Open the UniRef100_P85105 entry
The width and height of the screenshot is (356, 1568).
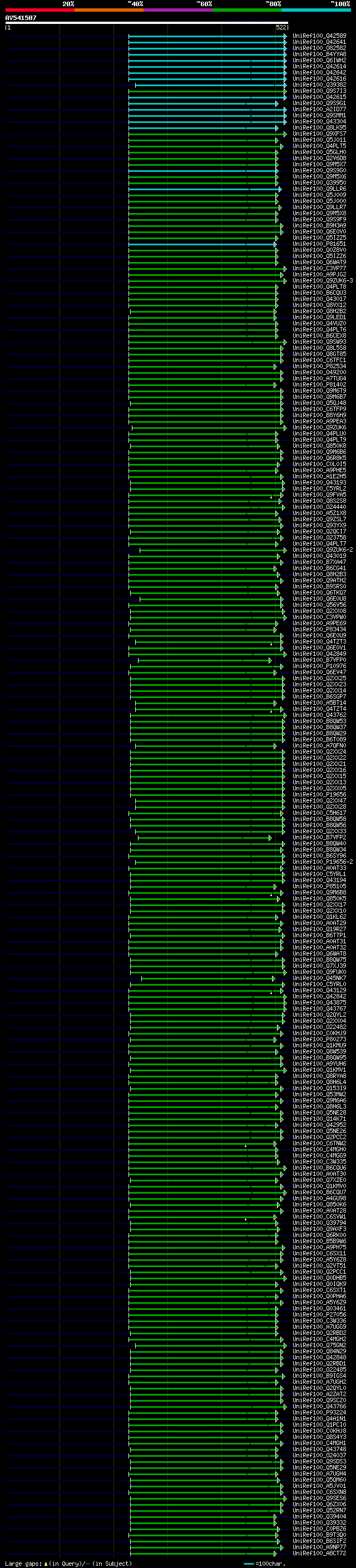coord(319,886)
